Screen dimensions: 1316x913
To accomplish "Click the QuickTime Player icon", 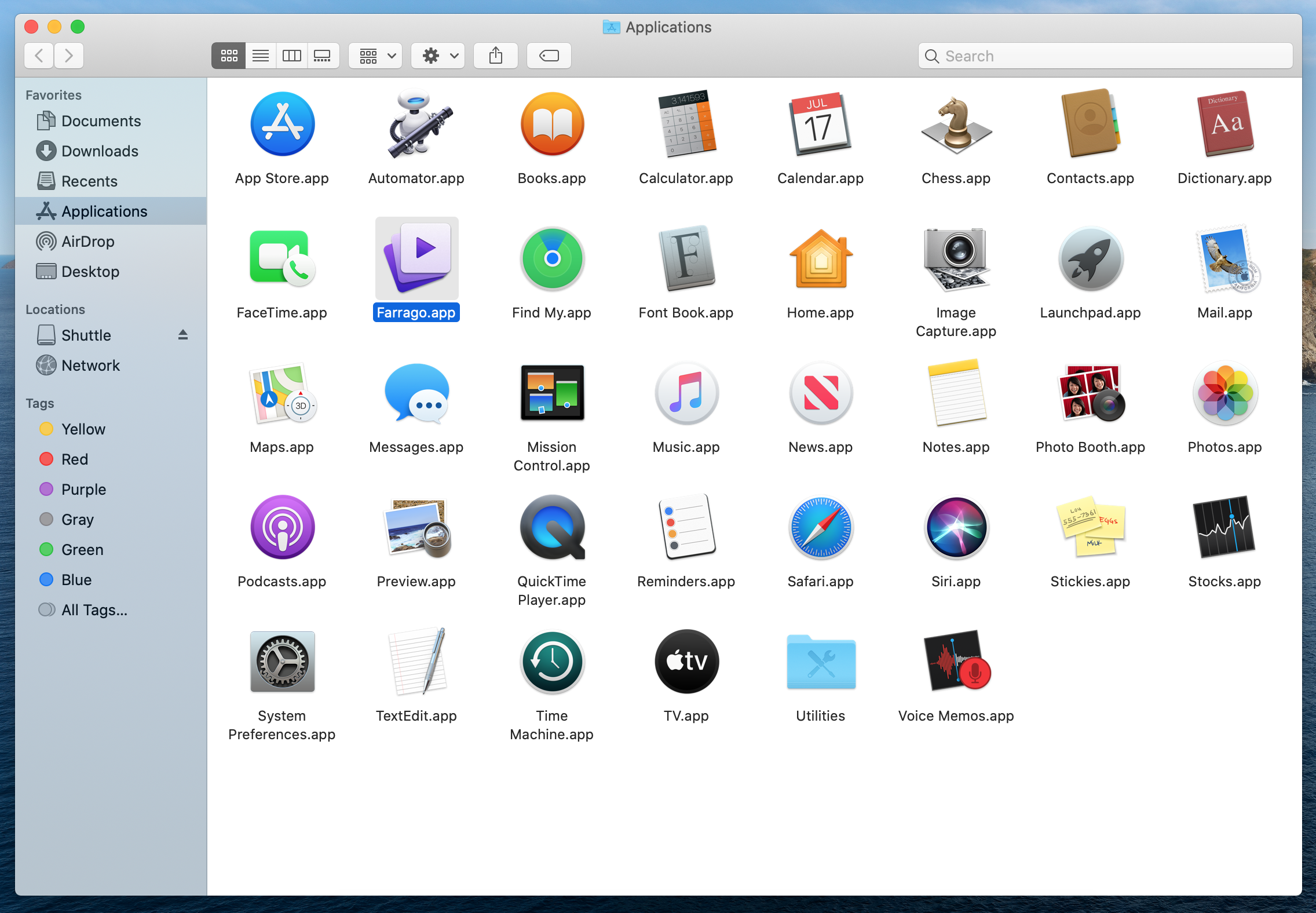I will (x=552, y=527).
